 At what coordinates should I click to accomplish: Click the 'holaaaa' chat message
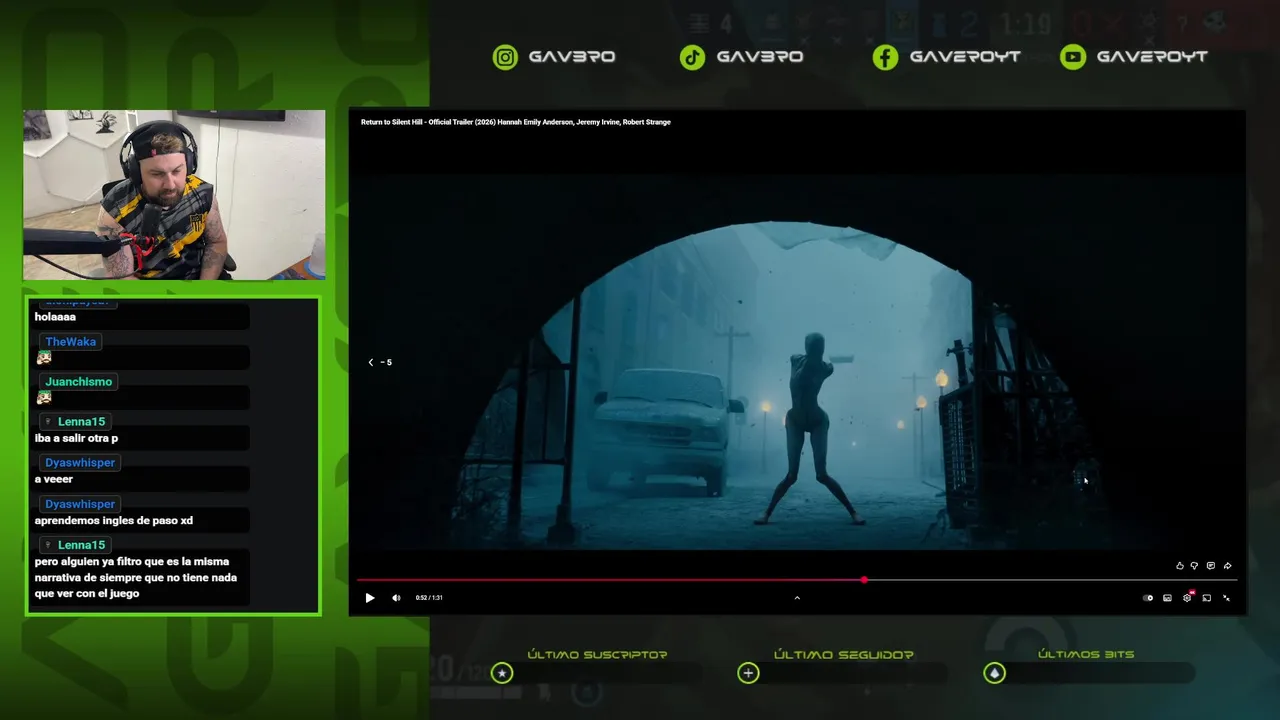[x=55, y=317]
